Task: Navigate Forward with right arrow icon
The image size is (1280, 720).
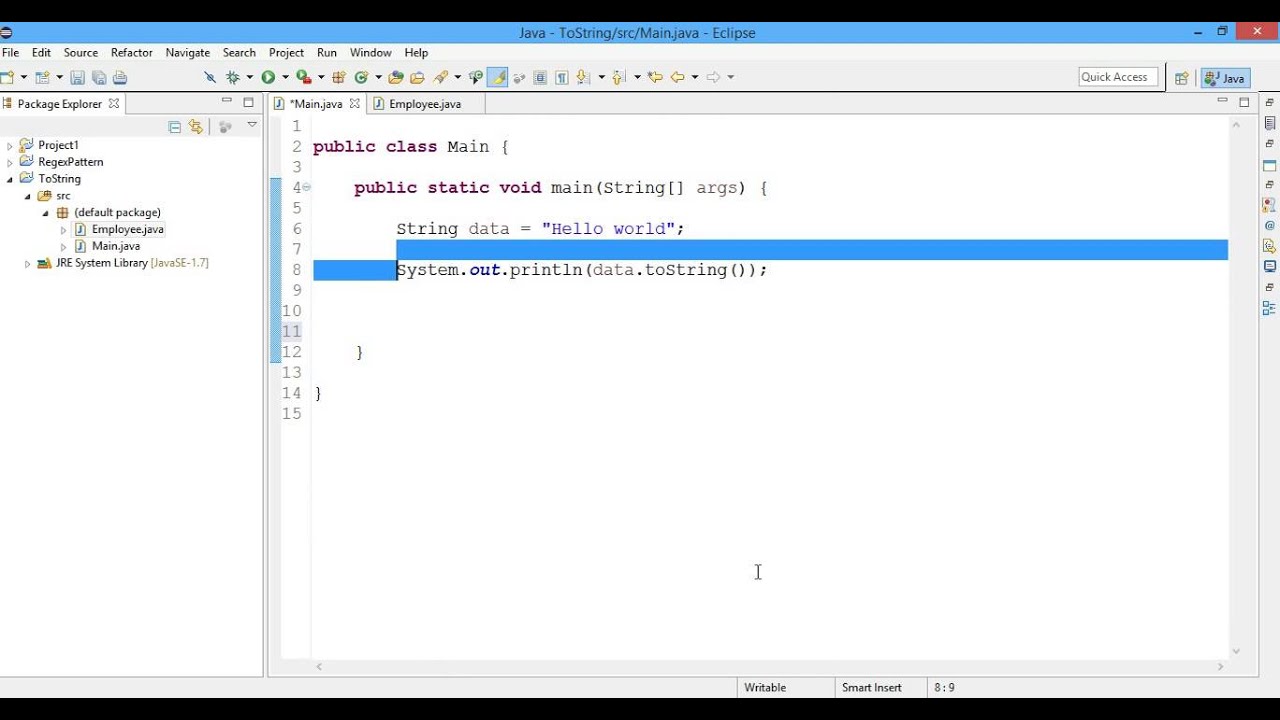Action: (714, 77)
